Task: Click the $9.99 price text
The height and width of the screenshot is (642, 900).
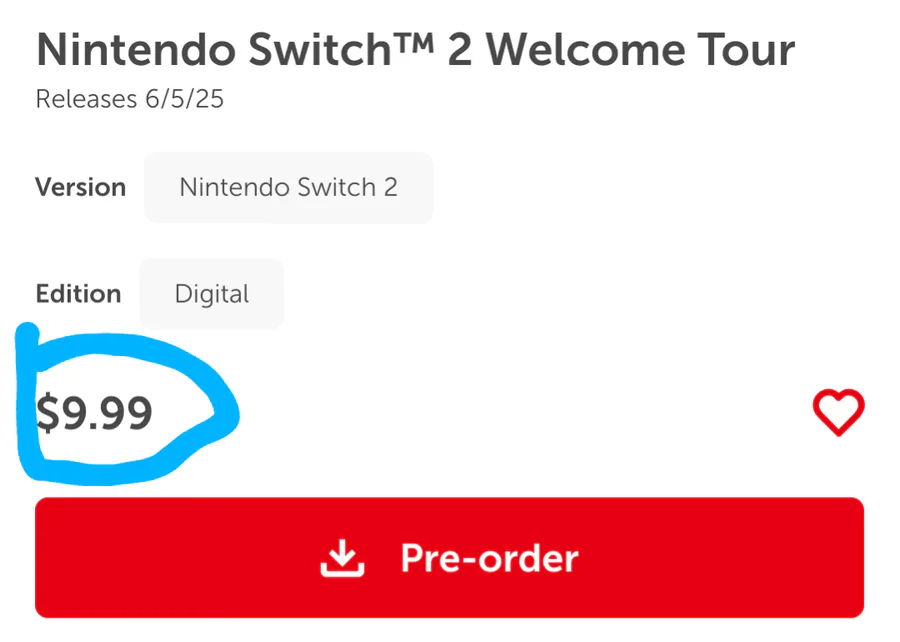Action: click(x=94, y=413)
